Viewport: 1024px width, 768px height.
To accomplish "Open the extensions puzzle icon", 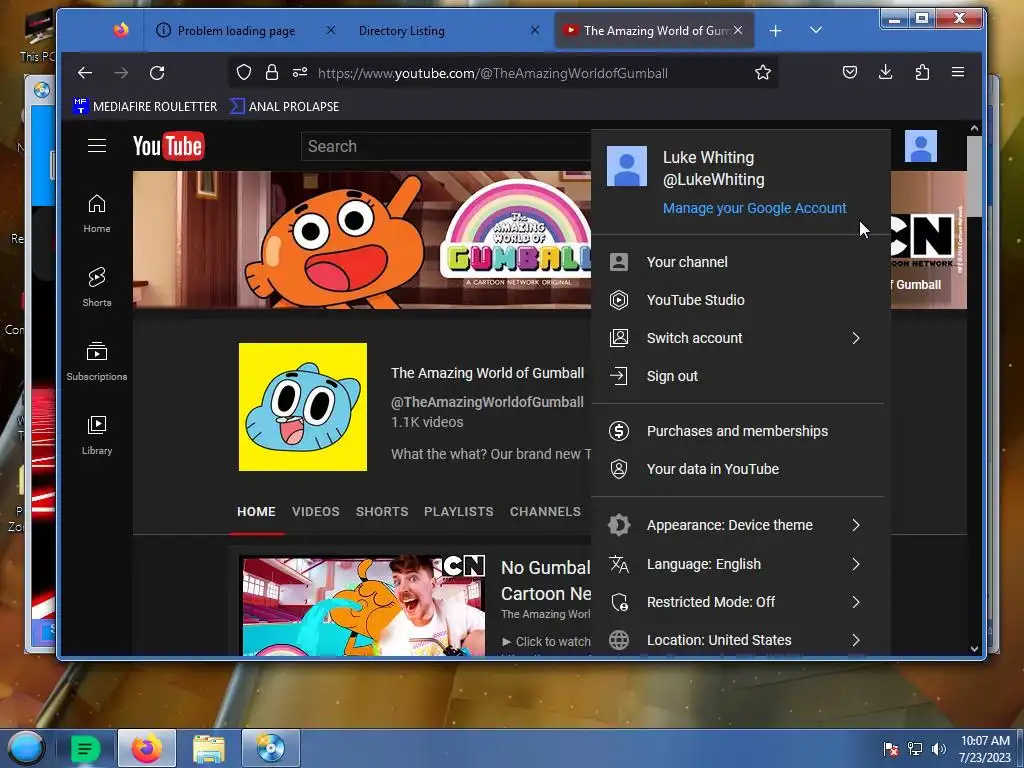I will tap(922, 72).
